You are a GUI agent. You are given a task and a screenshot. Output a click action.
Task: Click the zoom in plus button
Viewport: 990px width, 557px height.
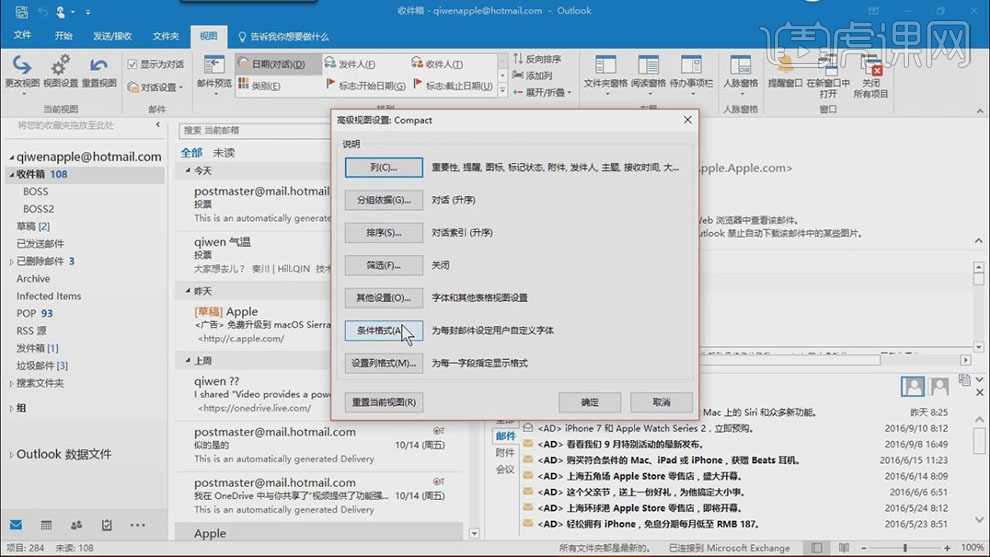click(x=947, y=548)
